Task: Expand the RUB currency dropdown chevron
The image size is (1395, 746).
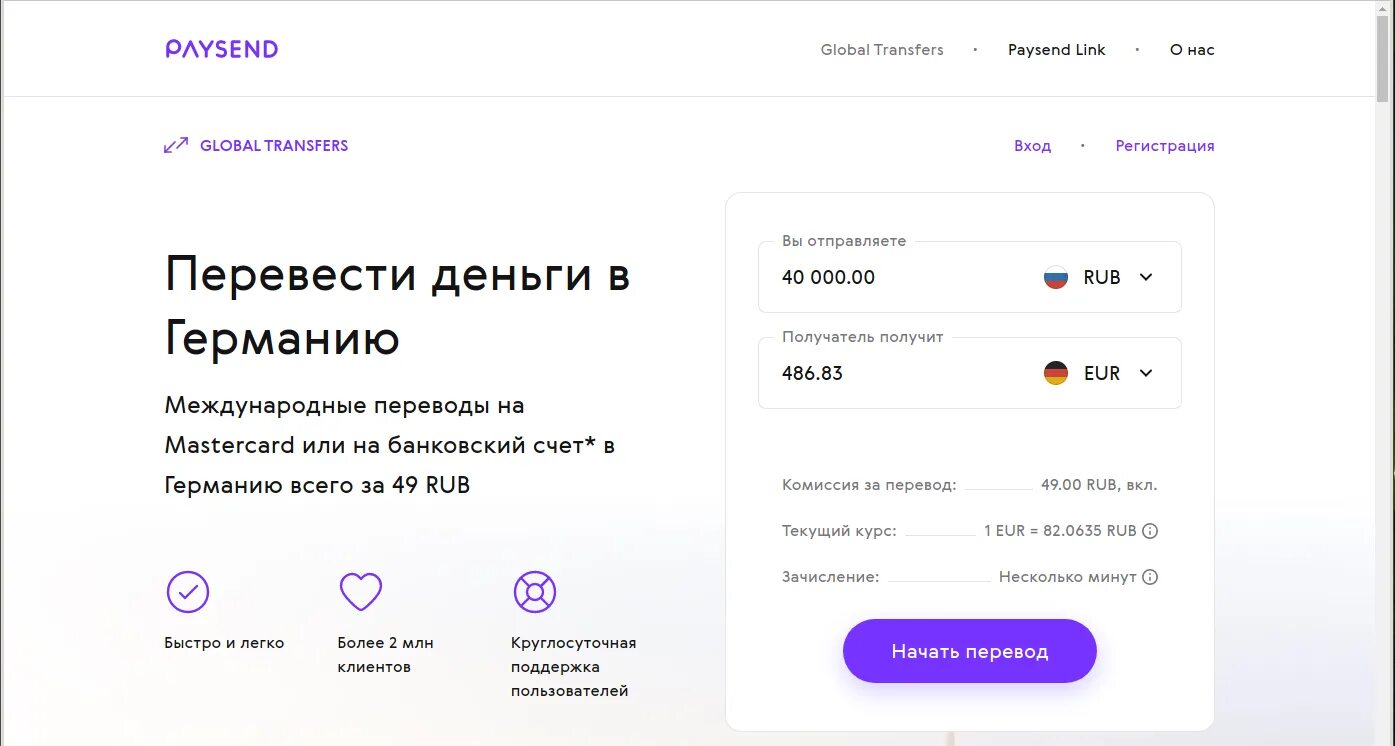Action: click(1146, 277)
